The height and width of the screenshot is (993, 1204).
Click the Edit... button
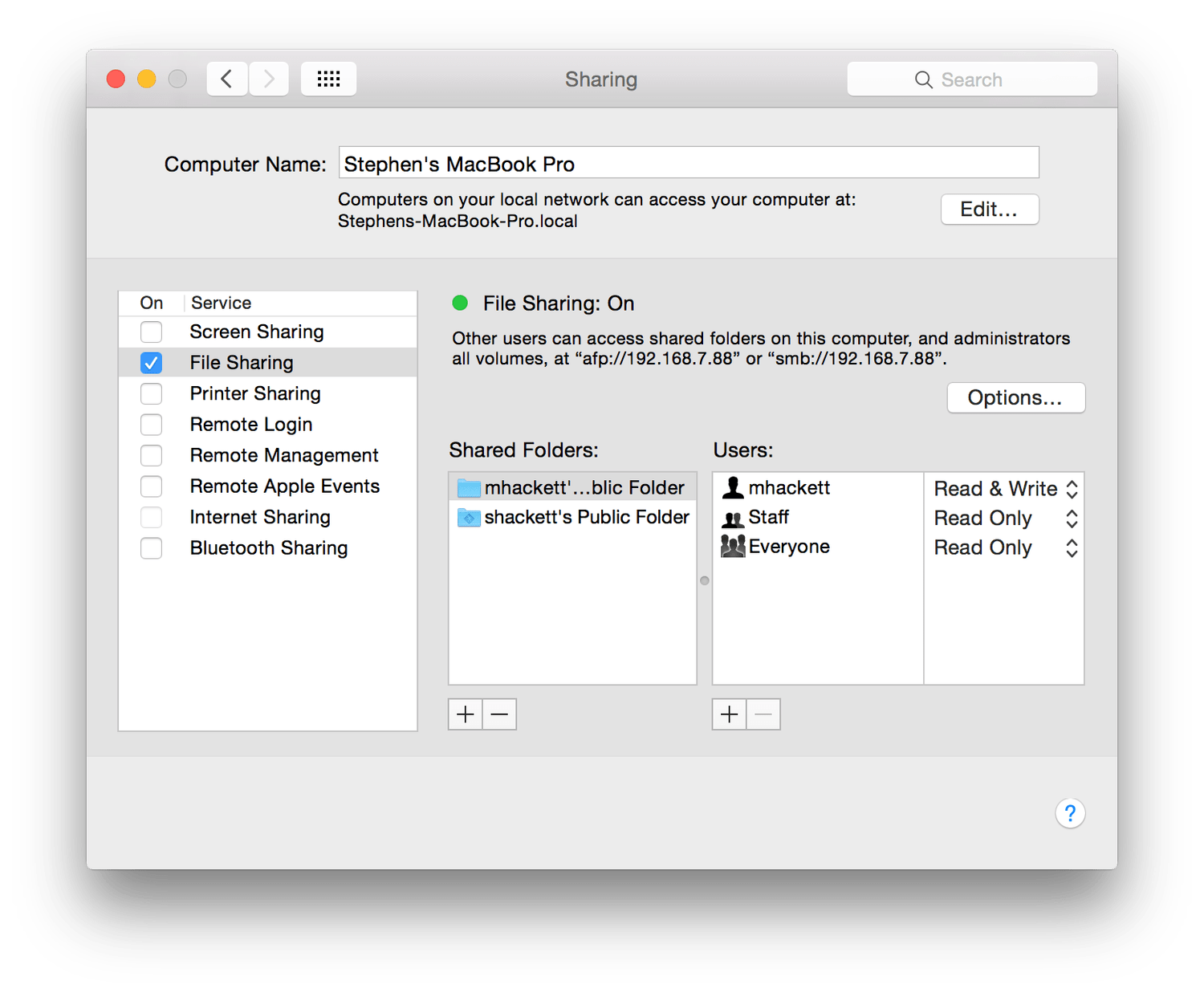pos(990,210)
